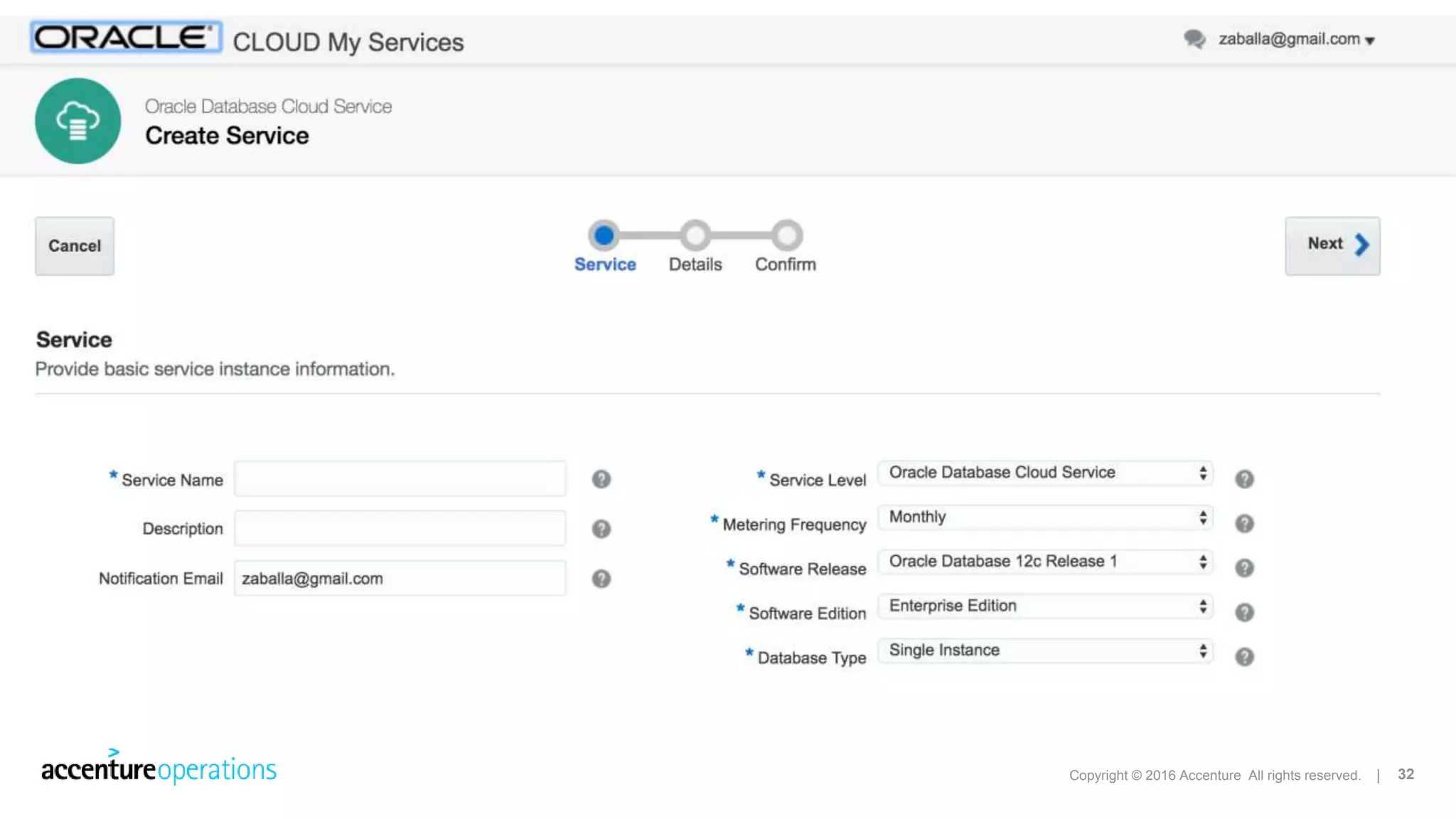Screen dimensions: 1456x819
Task: Expand the Service Level dropdown
Action: [x=1045, y=473]
